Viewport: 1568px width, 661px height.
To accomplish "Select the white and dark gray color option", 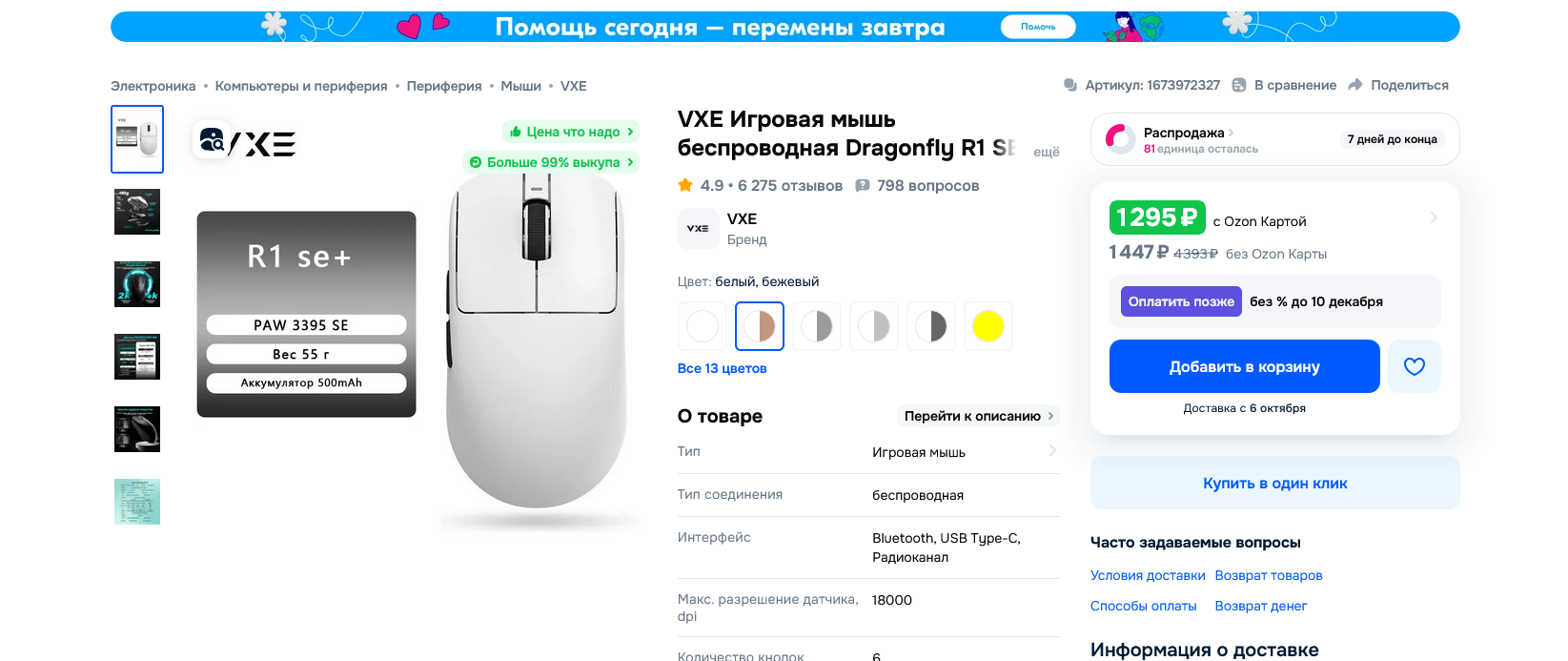I will [x=931, y=326].
